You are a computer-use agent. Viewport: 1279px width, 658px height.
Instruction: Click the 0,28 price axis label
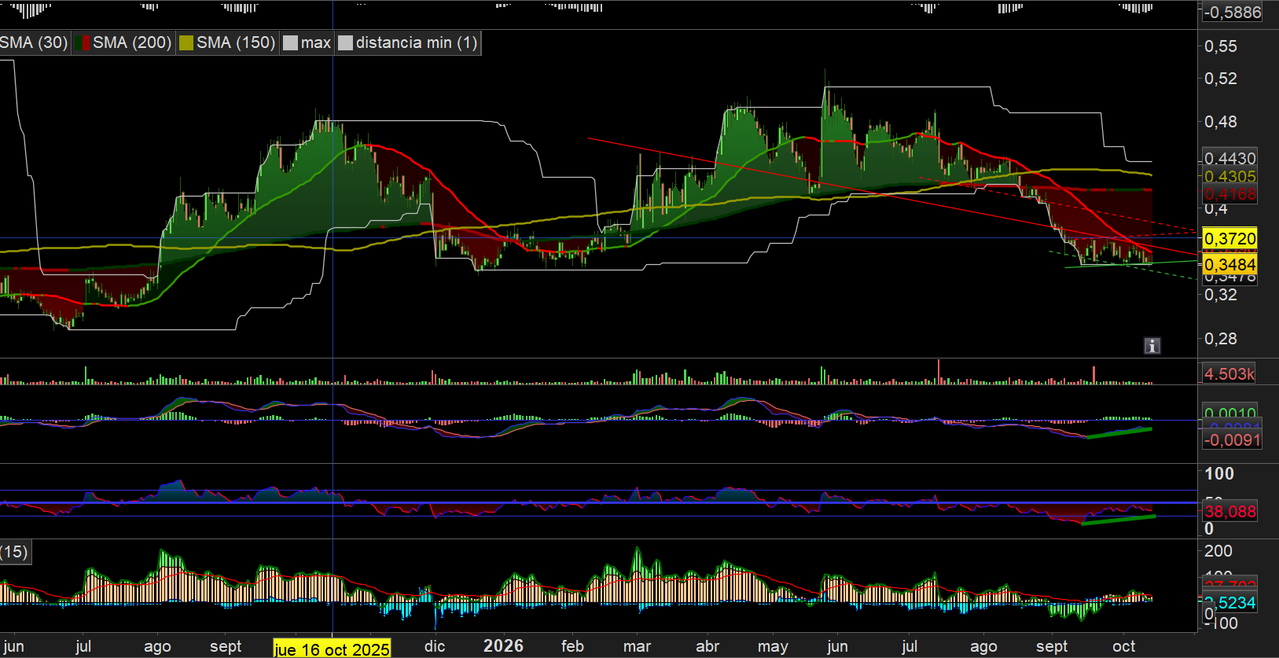pyautogui.click(x=1222, y=339)
